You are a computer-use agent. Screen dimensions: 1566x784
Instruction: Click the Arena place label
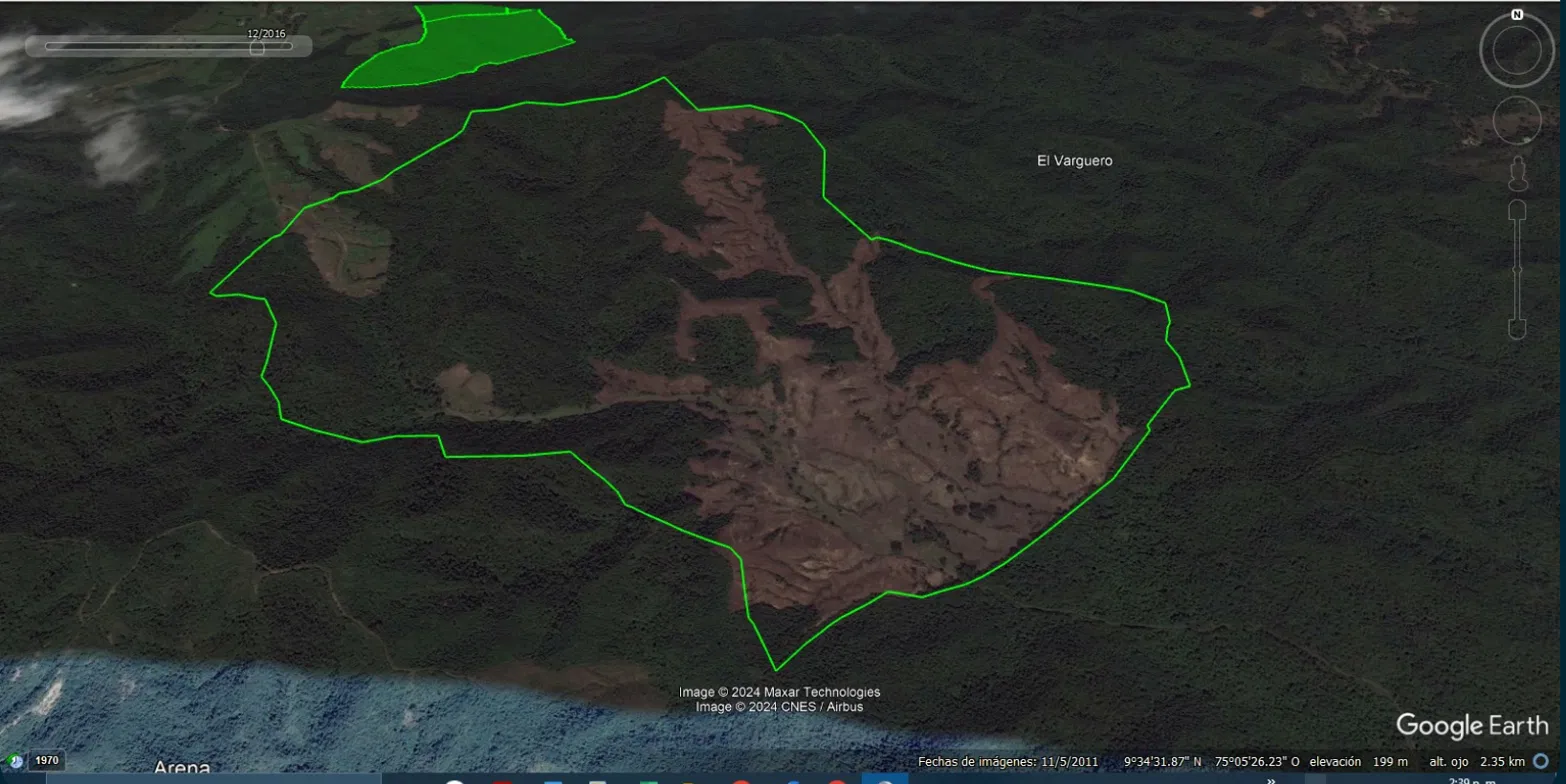coord(182,768)
